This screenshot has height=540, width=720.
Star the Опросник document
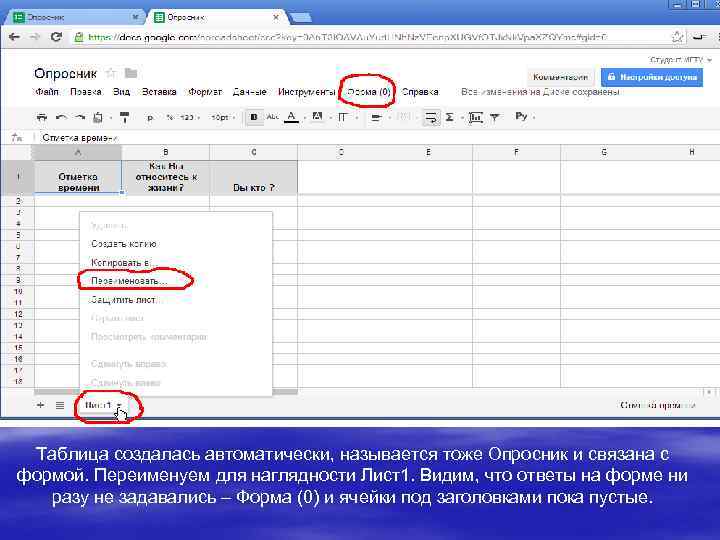coord(110,73)
